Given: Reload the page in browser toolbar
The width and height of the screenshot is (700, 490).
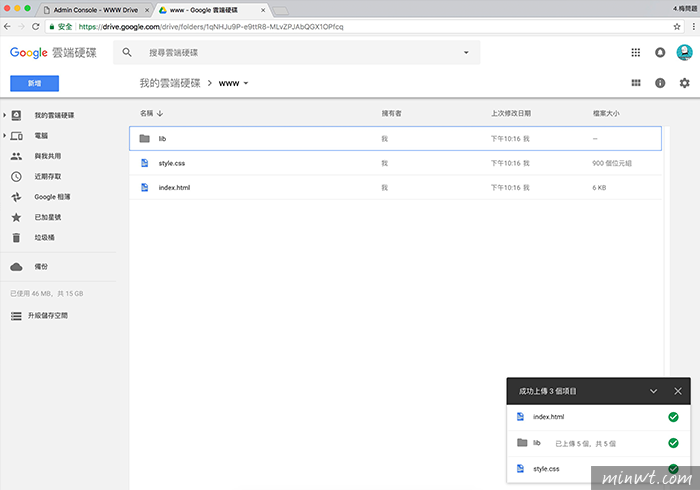Looking at the screenshot, I should [36, 27].
